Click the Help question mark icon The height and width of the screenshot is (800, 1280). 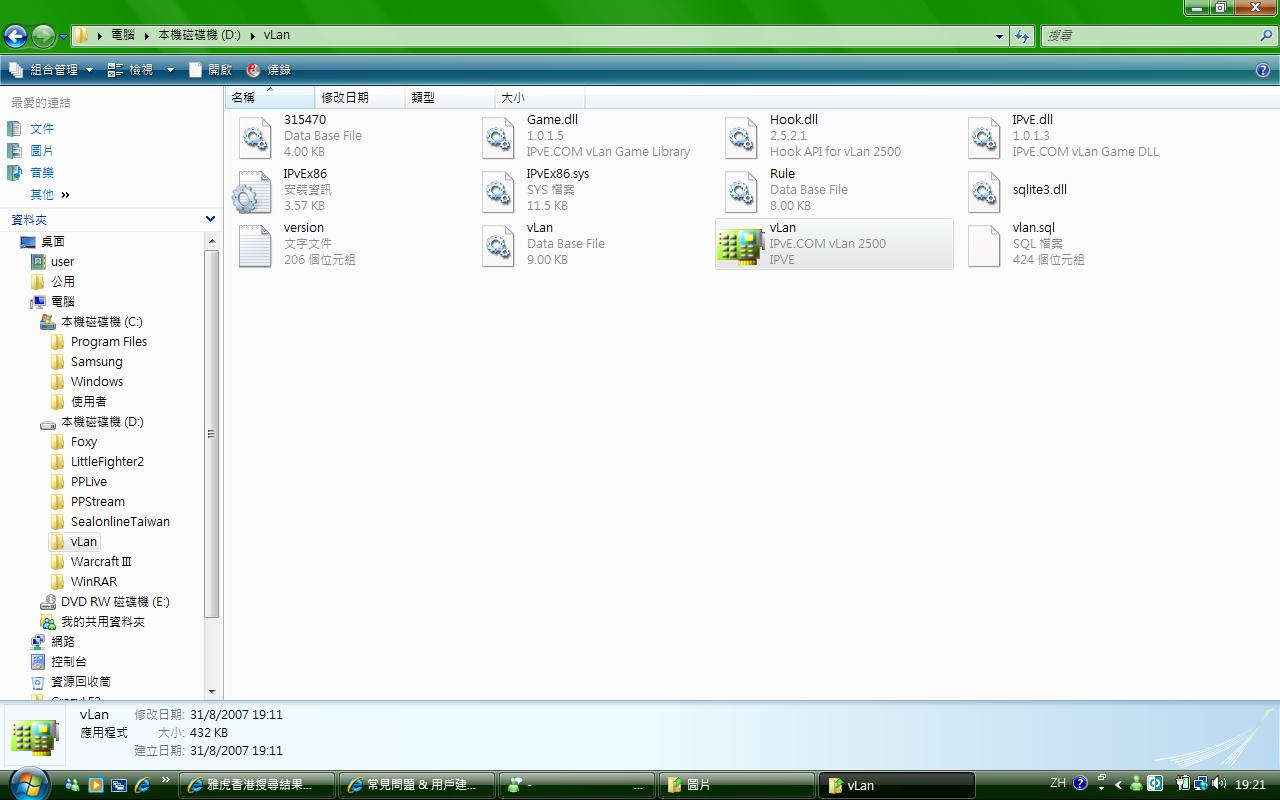click(x=1262, y=70)
